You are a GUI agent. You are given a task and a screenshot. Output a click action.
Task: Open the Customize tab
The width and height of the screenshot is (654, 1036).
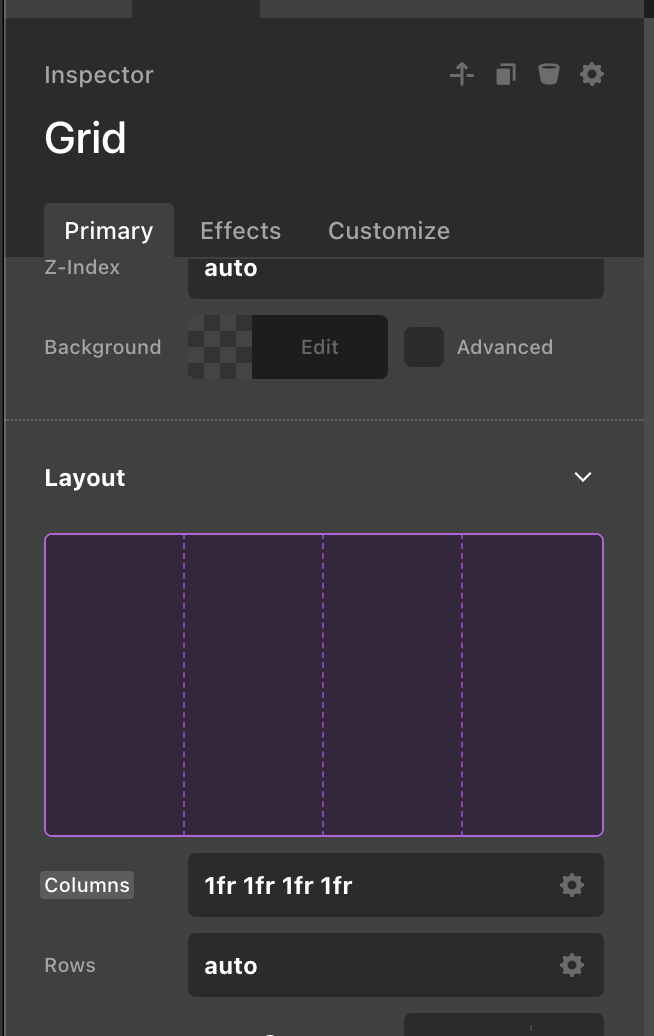pos(389,231)
